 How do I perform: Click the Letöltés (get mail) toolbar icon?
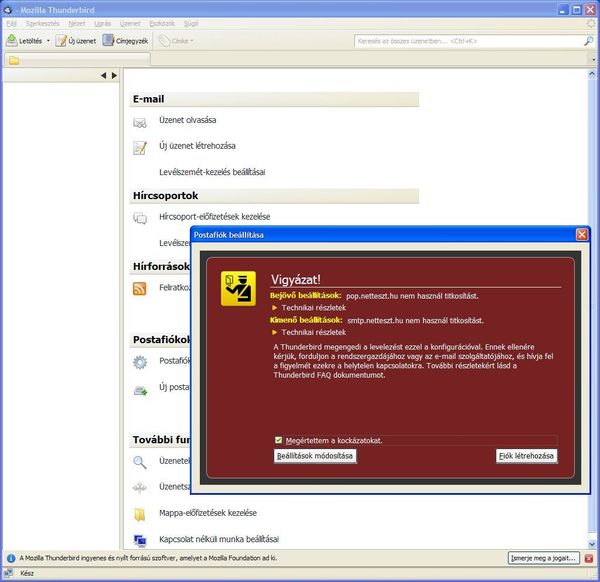pyautogui.click(x=13, y=41)
